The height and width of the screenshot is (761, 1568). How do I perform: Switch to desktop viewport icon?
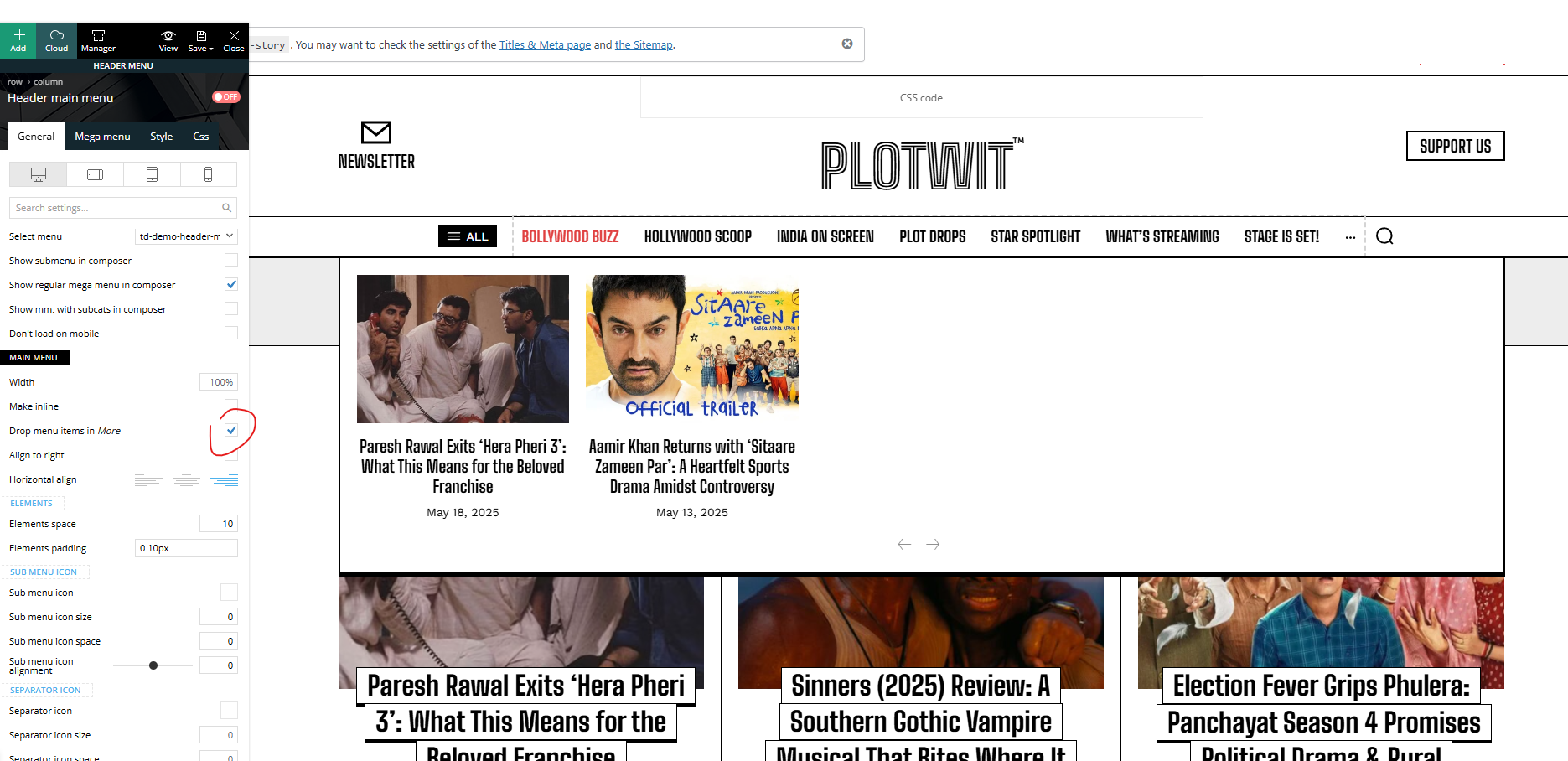[39, 174]
